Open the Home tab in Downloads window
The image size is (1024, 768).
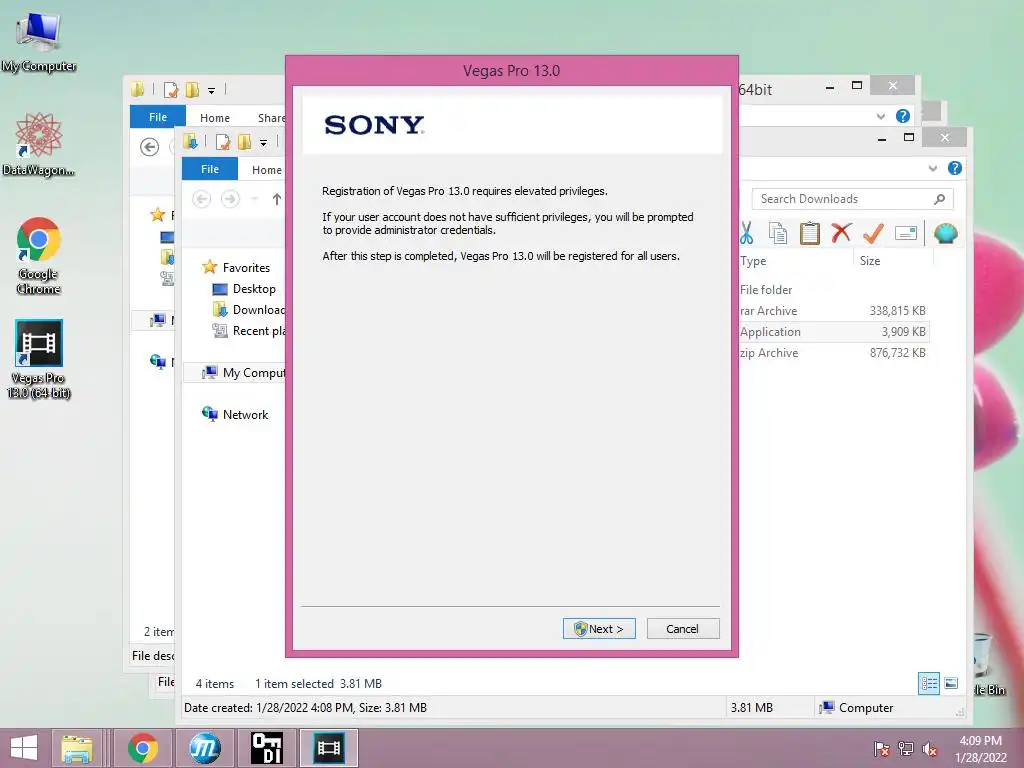pyautogui.click(x=266, y=170)
